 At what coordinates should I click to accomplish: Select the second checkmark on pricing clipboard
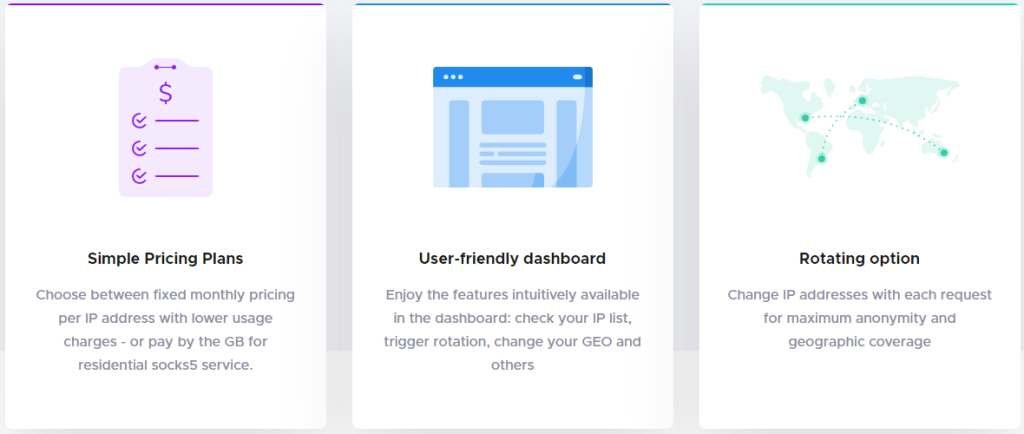tap(139, 148)
